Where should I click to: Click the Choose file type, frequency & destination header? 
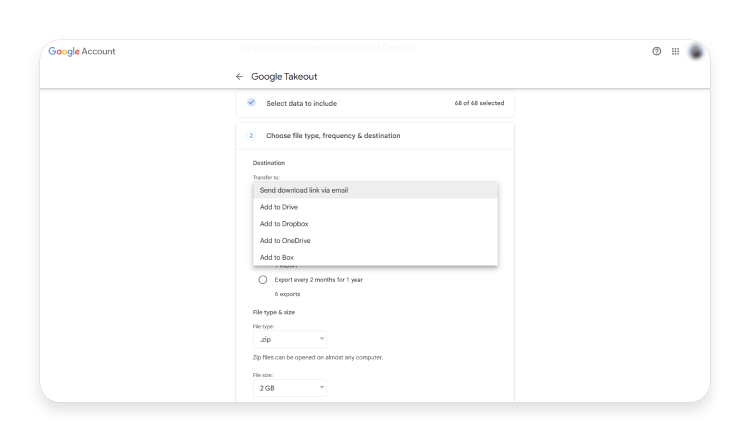333,136
